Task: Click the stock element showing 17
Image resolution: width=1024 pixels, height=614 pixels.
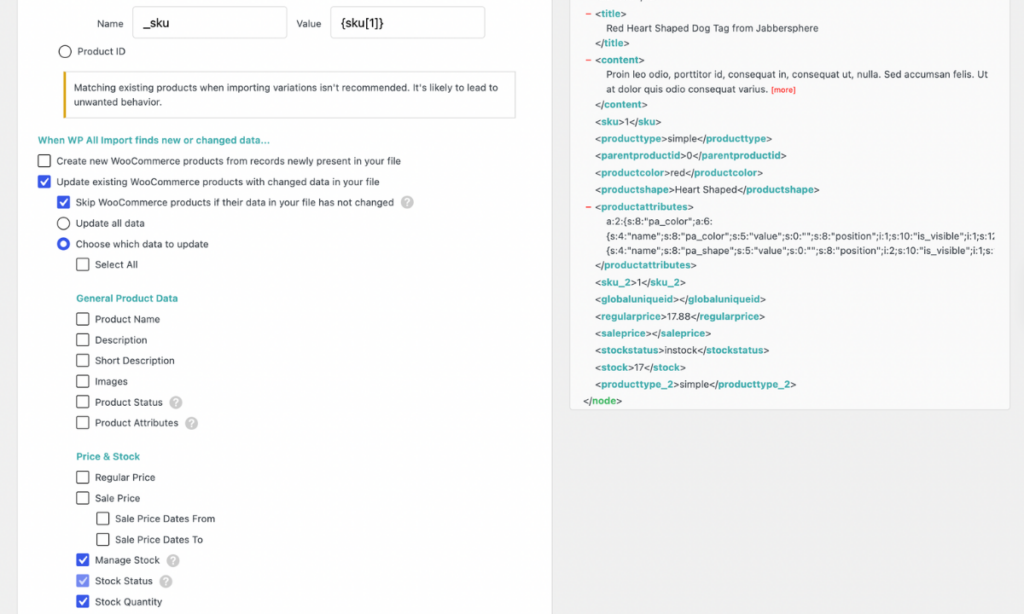Action: 640,368
